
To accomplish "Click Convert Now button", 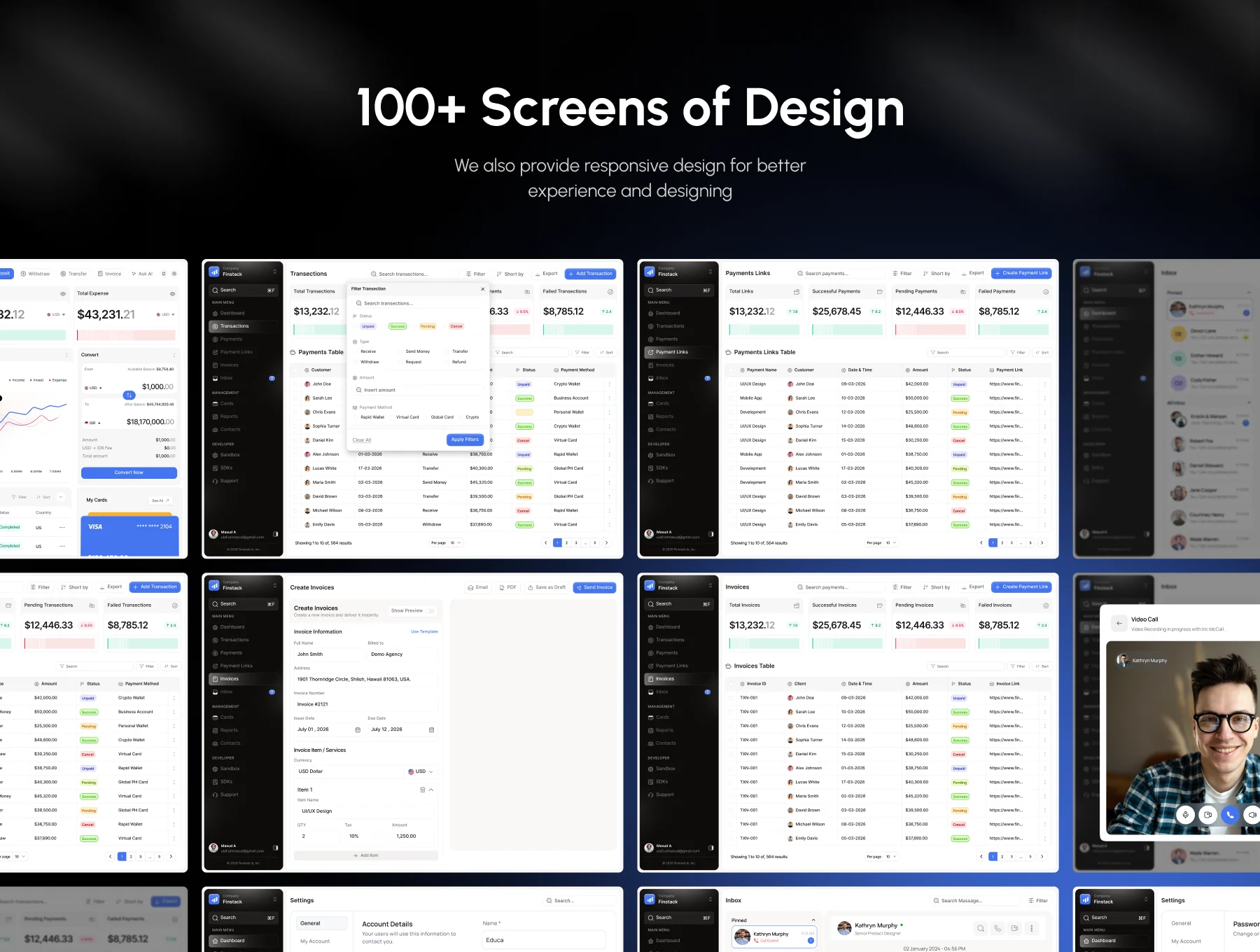I will point(129,472).
